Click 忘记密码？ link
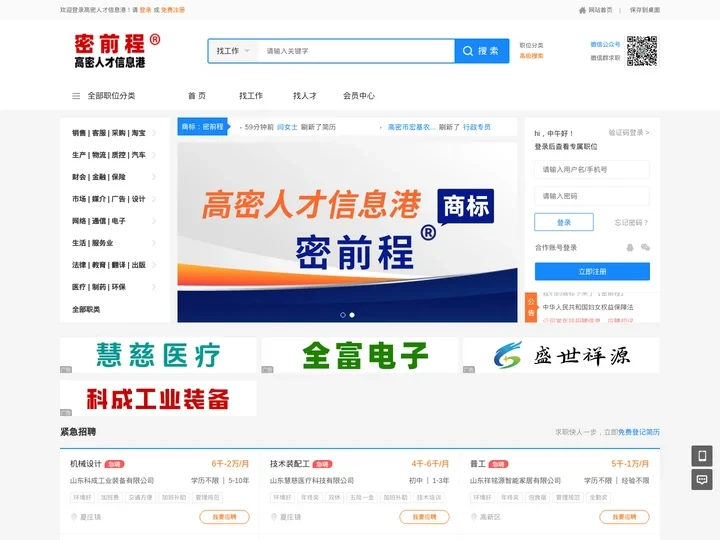720x540 pixels. [x=631, y=223]
